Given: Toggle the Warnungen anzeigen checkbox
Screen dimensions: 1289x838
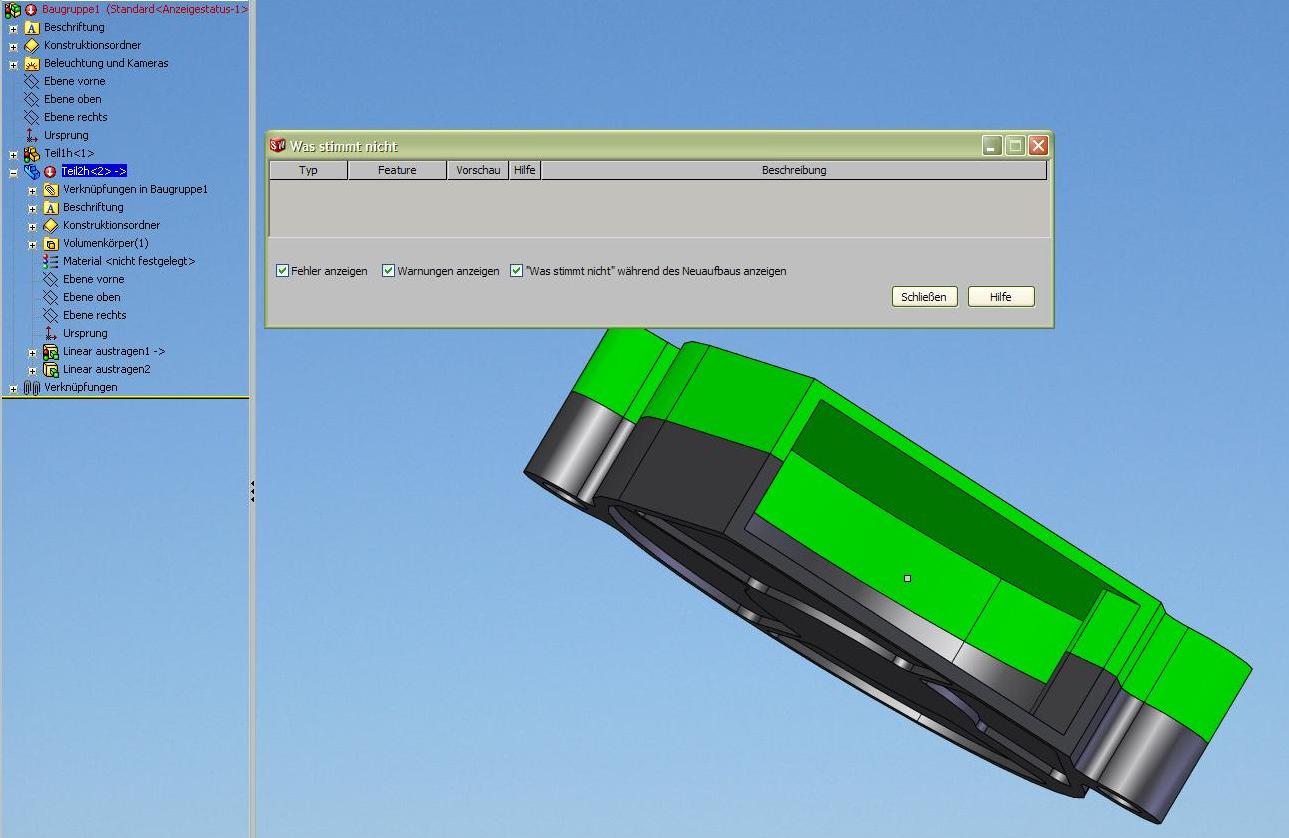Looking at the screenshot, I should [388, 271].
